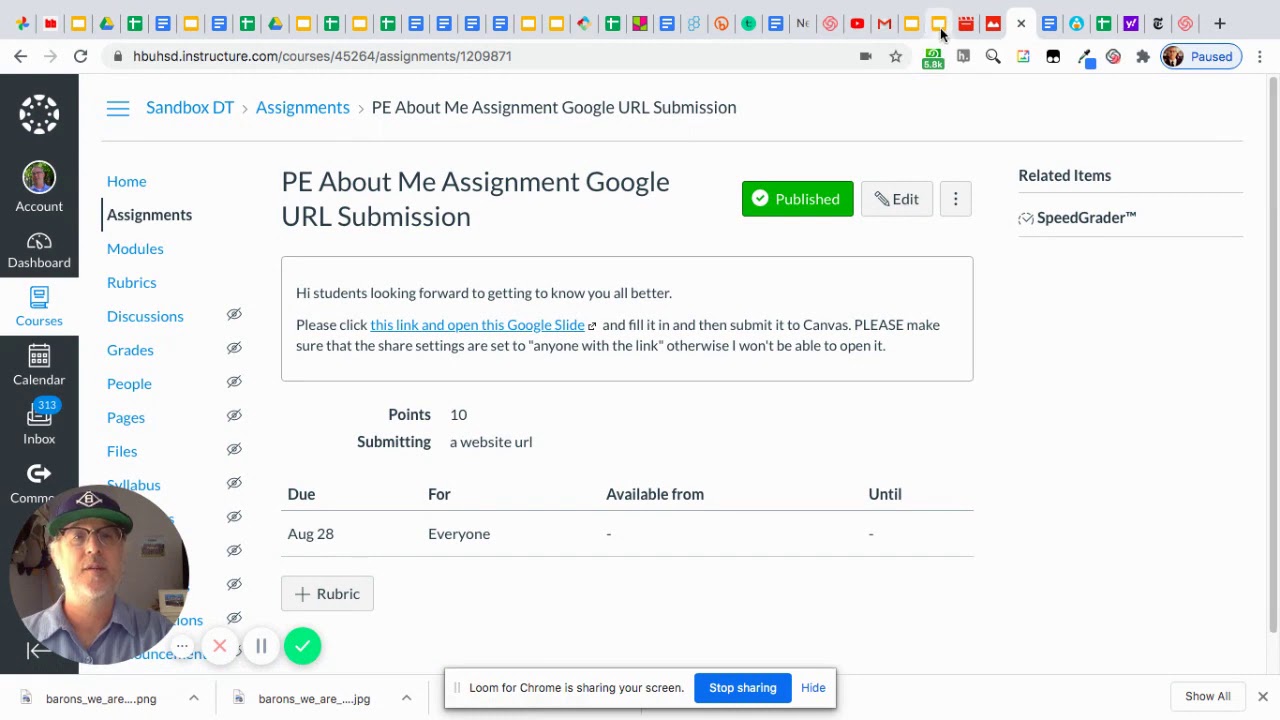1280x720 pixels.
Task: Click the Paused profile button
Action: (1201, 57)
